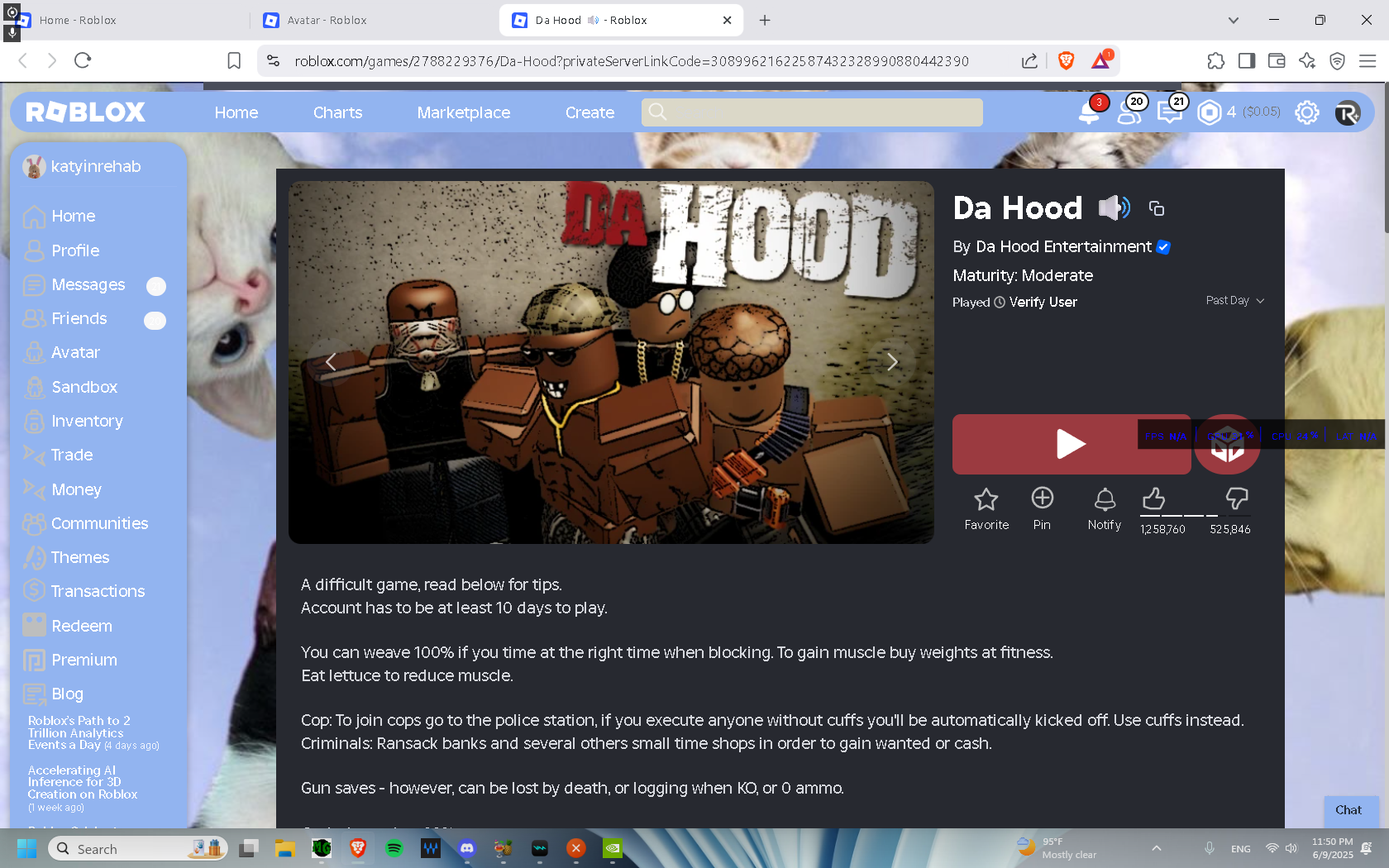Share this page icon in address bar

tap(1029, 60)
